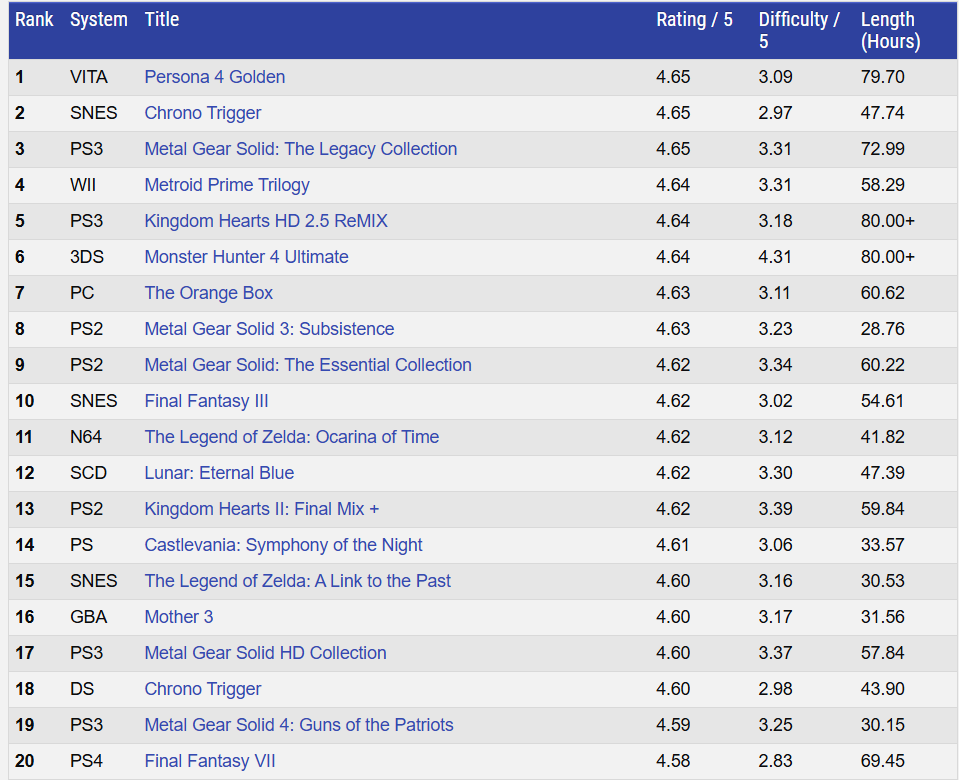
Task: Select the 4.58 rating value
Action: pos(673,762)
